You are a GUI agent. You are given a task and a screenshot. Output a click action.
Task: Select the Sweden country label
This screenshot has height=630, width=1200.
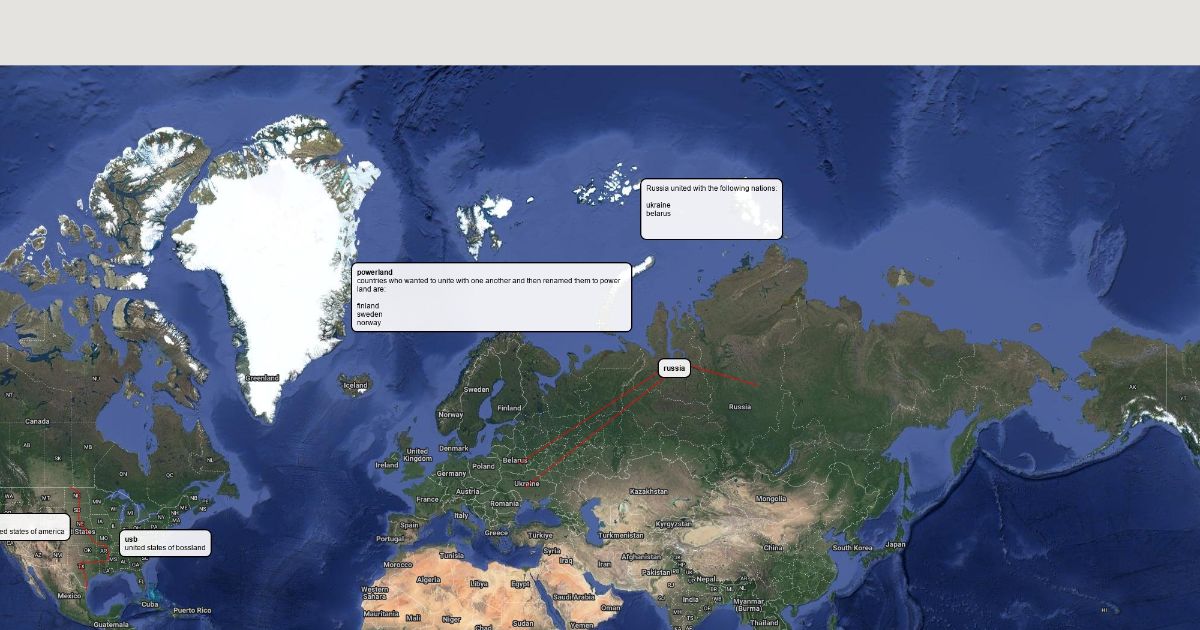coord(477,390)
